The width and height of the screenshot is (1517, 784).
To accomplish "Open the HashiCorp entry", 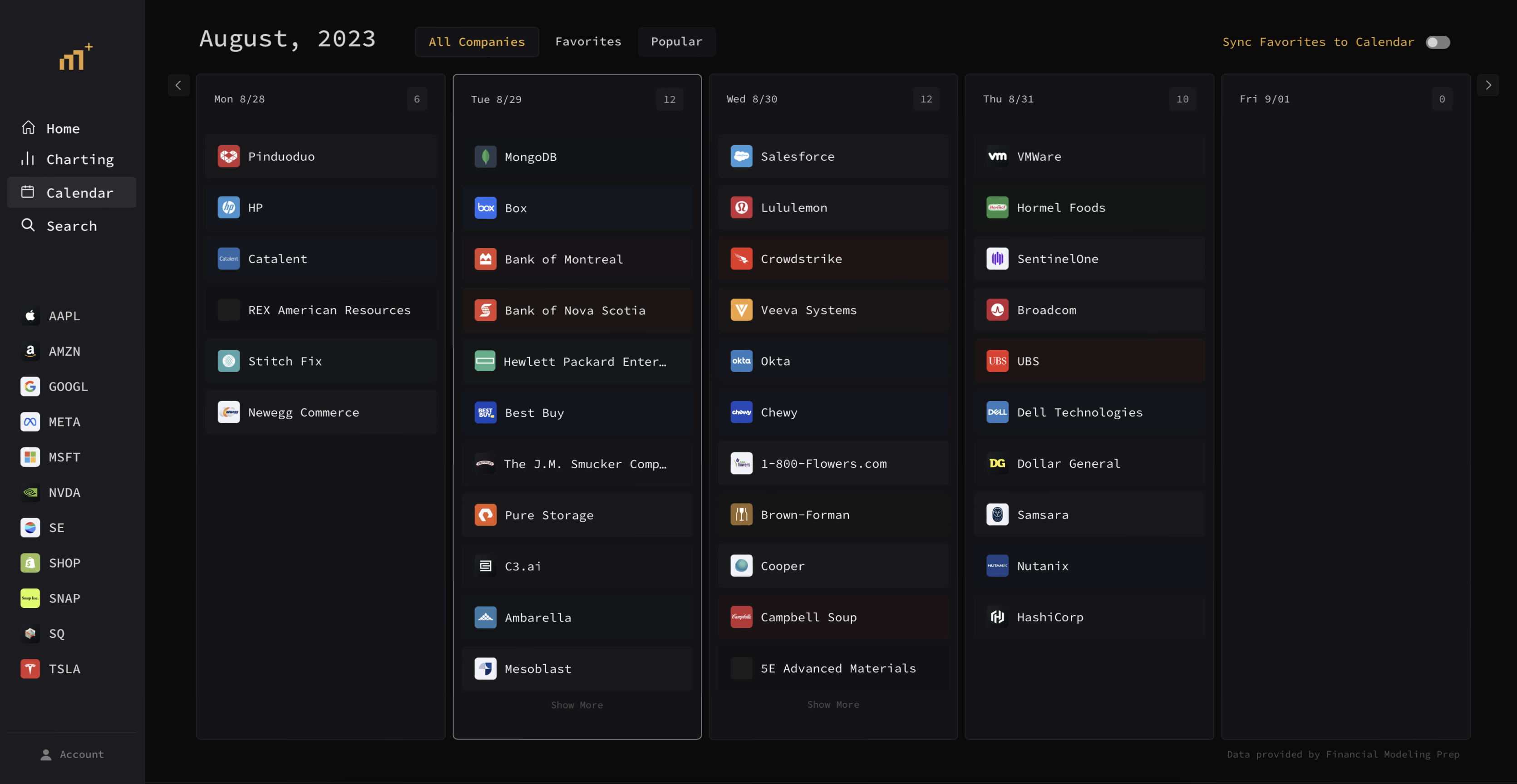I will tap(1089, 617).
